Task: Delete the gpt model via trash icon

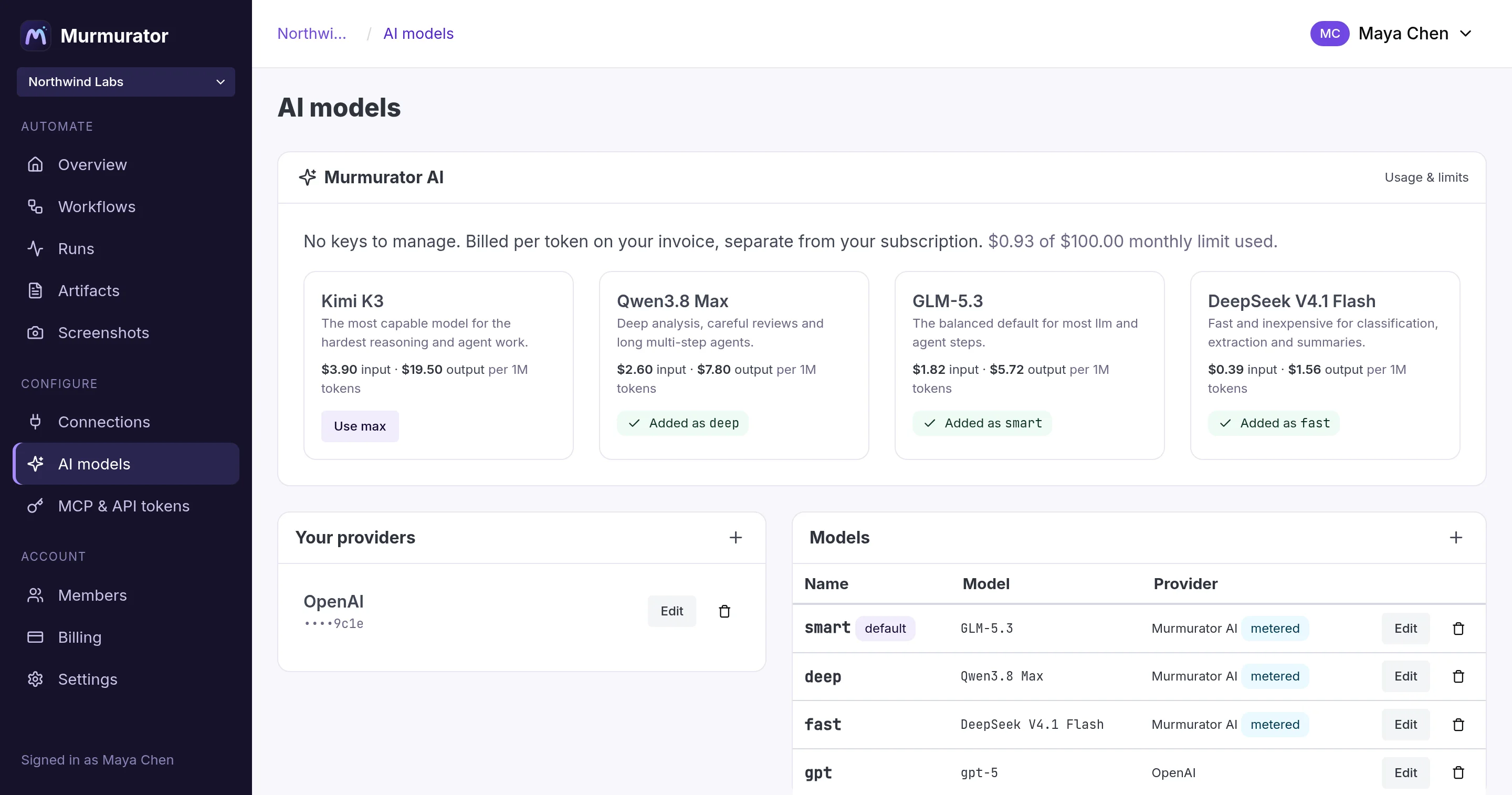Action: (1458, 773)
